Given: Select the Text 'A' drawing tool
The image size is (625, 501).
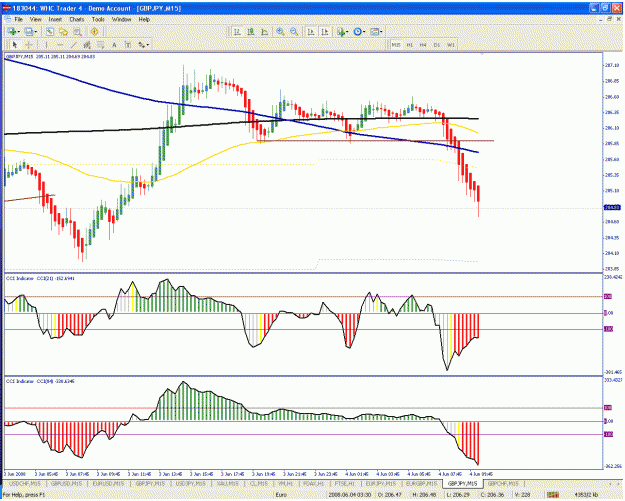Looking at the screenshot, I should 114,45.
